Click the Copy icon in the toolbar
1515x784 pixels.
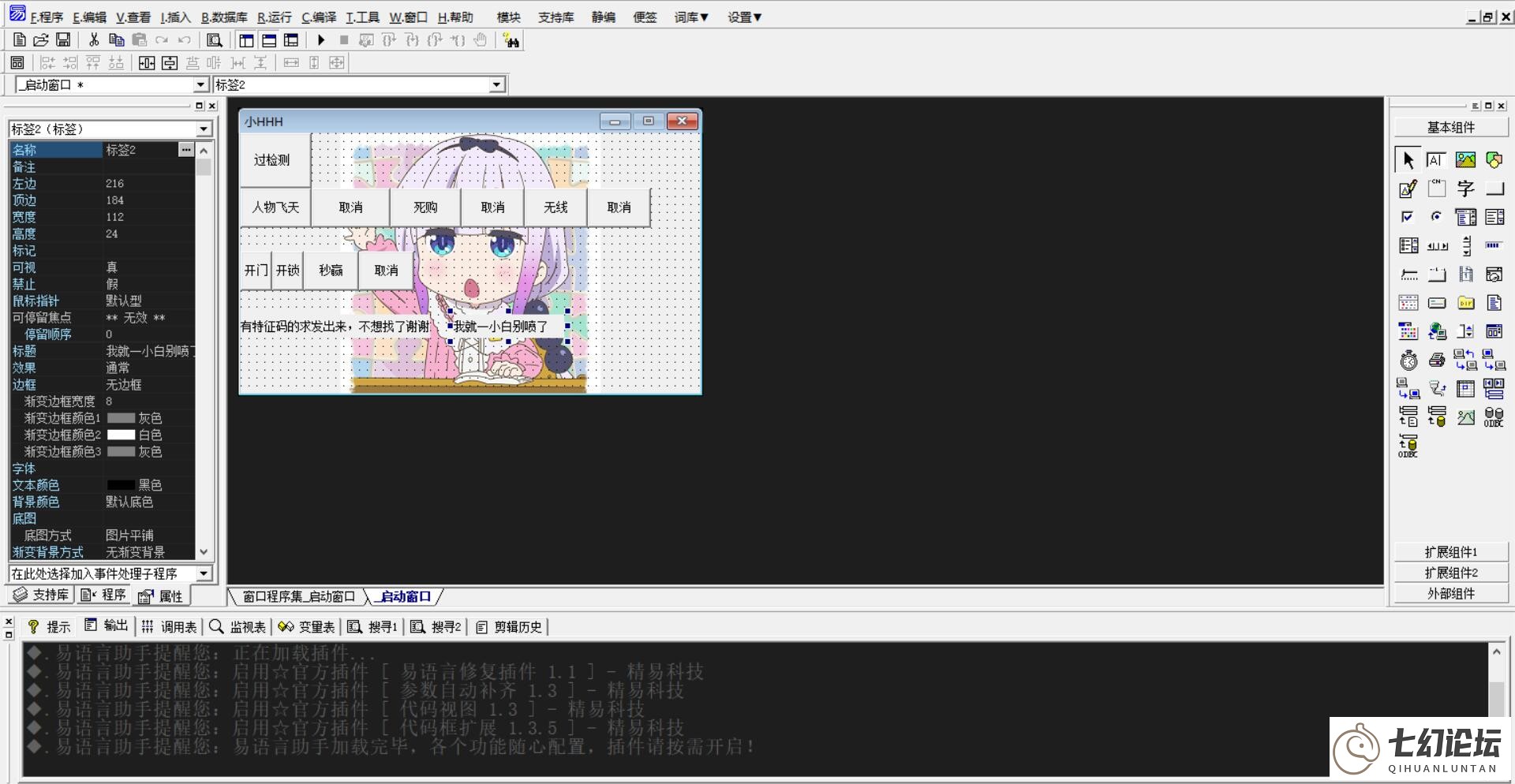pyautogui.click(x=117, y=39)
